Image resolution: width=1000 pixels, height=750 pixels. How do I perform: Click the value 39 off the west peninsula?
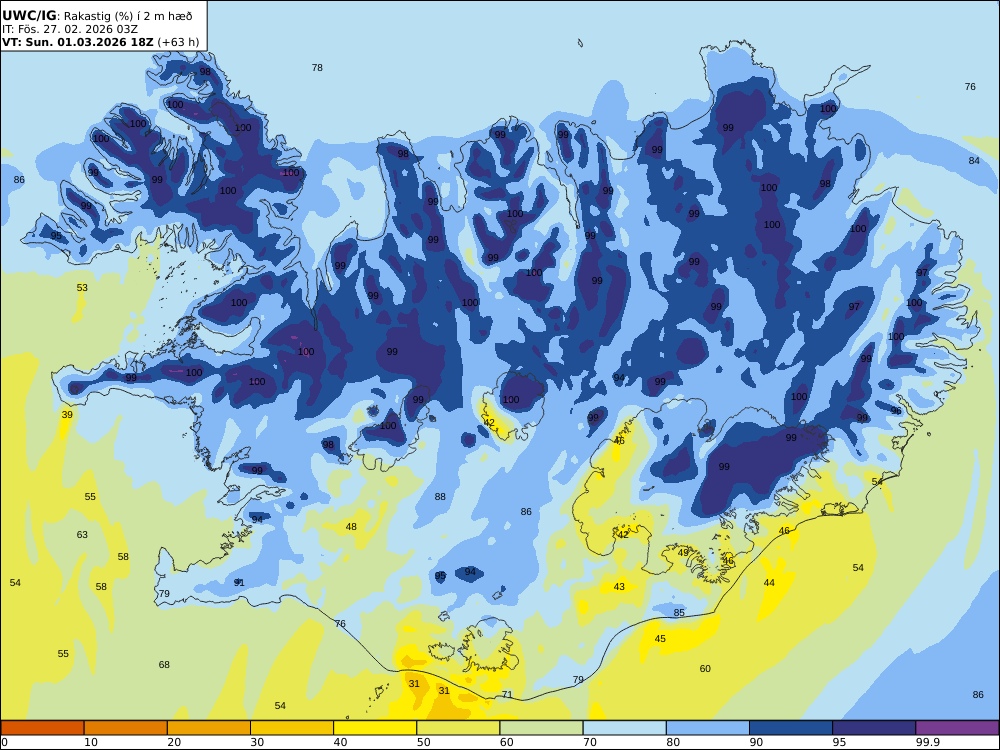pyautogui.click(x=67, y=415)
